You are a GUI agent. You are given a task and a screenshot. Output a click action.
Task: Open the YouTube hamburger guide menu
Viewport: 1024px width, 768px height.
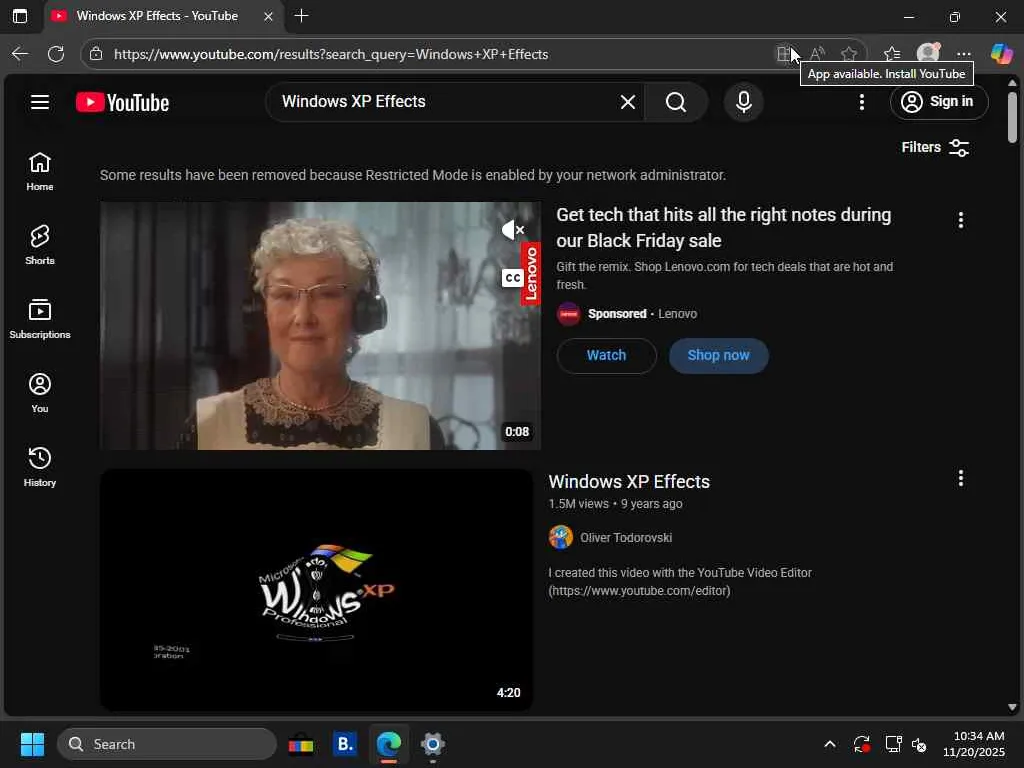pos(40,102)
